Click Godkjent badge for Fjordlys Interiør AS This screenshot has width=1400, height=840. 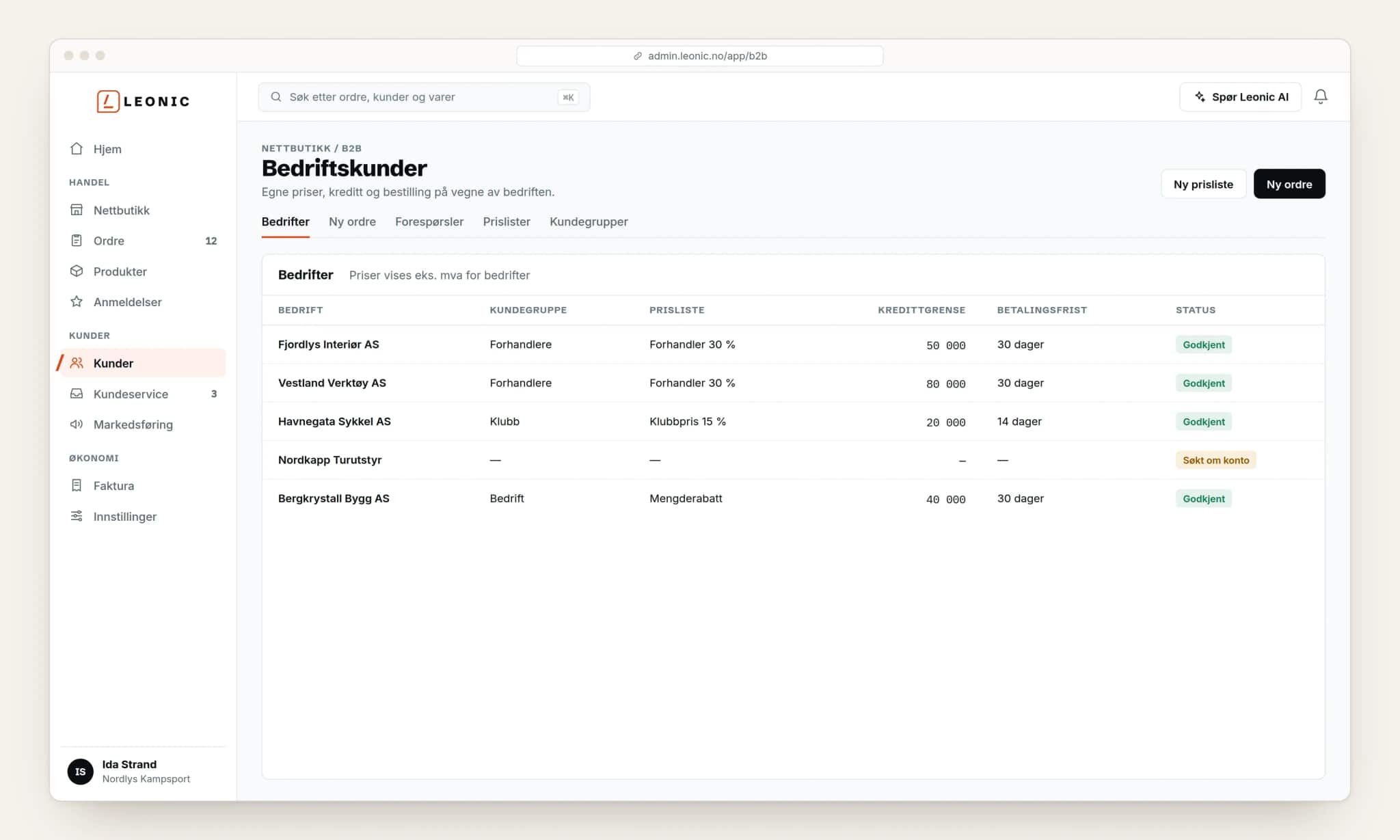[1204, 344]
